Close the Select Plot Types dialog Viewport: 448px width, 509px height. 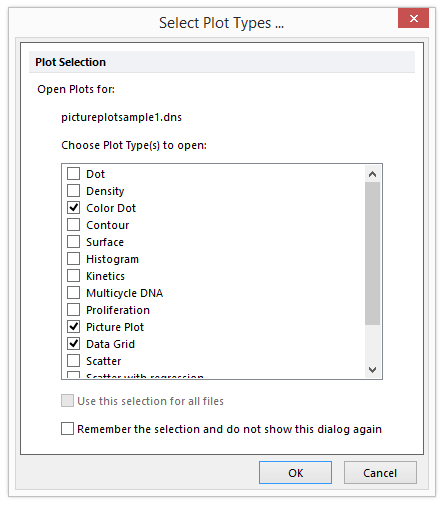point(413,18)
